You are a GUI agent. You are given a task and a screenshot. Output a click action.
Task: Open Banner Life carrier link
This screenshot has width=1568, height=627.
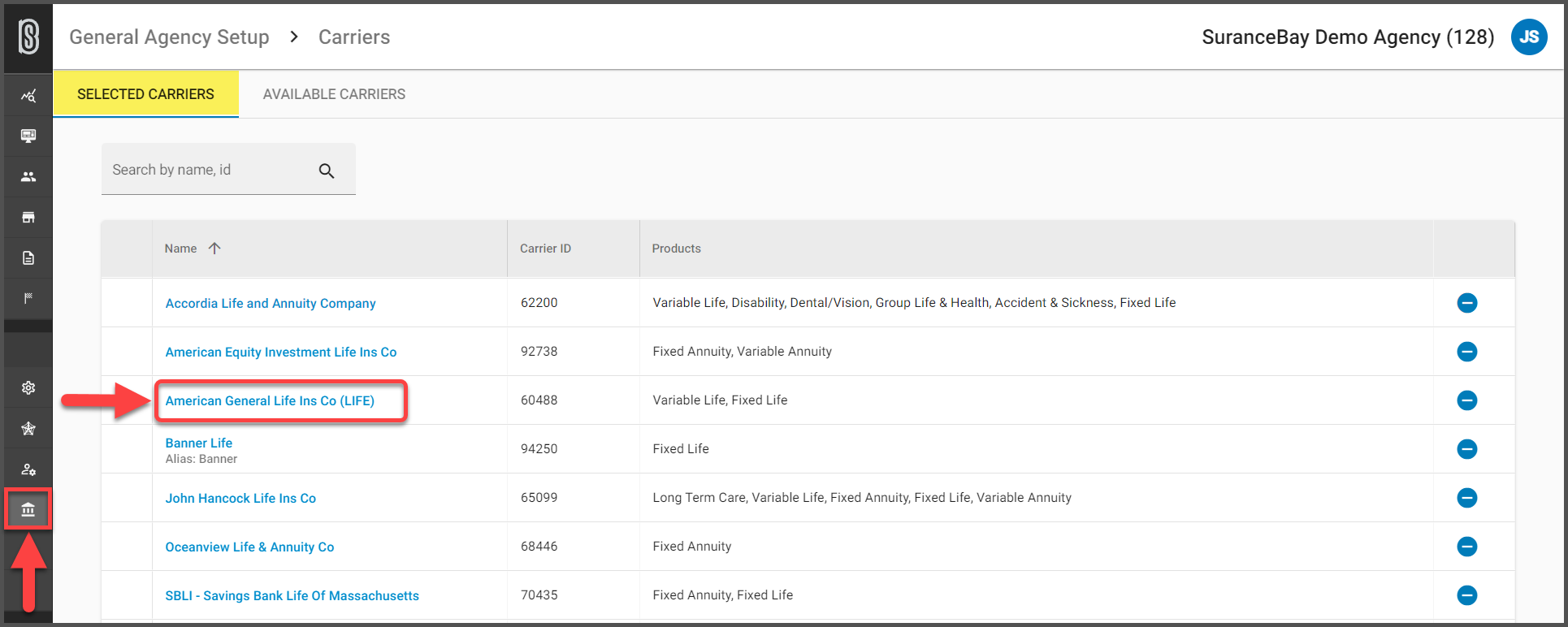[x=199, y=443]
